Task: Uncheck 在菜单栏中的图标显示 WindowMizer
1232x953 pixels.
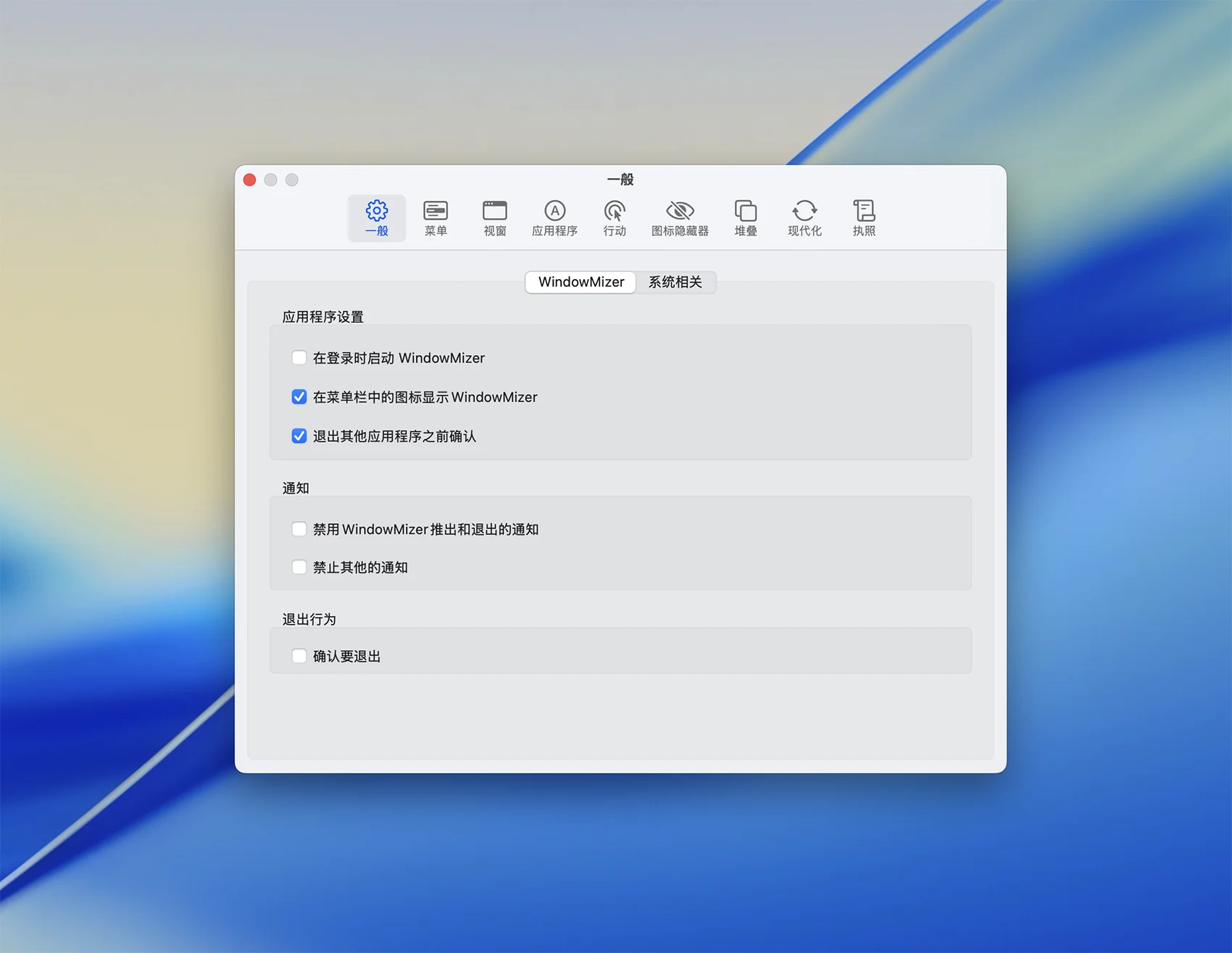Action: (x=299, y=396)
